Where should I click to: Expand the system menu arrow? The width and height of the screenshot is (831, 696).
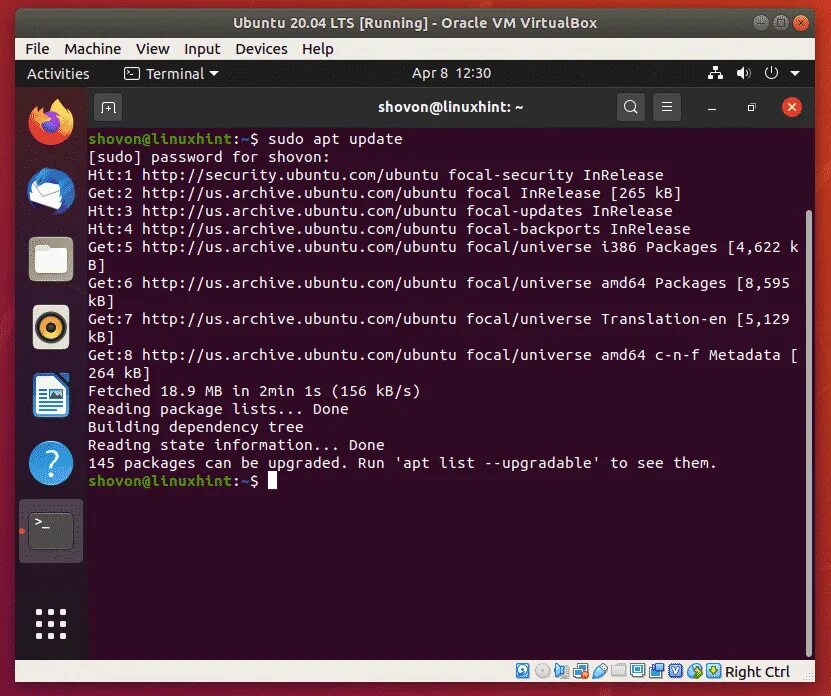point(795,74)
